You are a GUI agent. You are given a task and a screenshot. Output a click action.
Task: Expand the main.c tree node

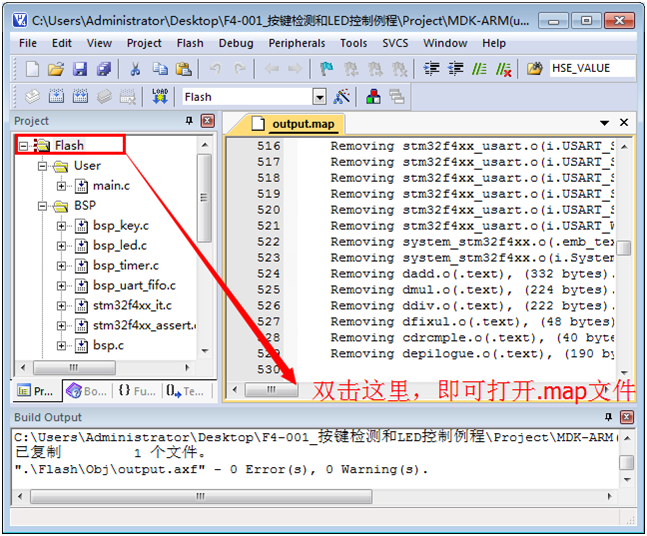tap(62, 186)
